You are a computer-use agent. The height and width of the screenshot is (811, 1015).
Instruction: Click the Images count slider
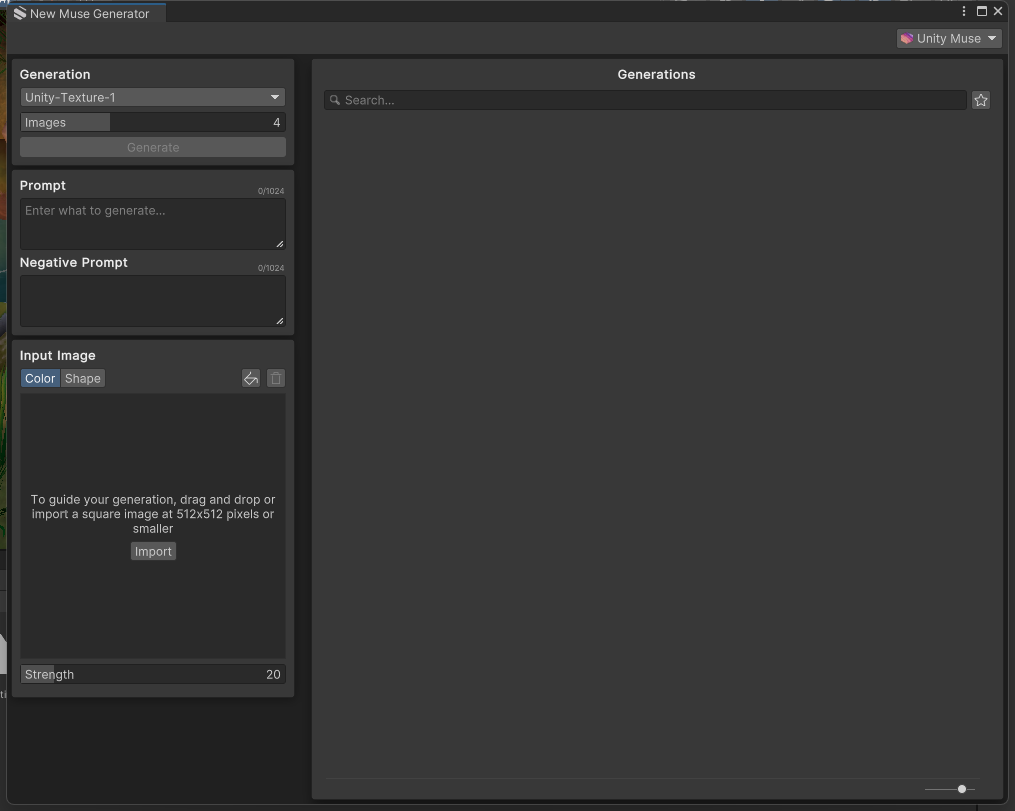point(153,122)
